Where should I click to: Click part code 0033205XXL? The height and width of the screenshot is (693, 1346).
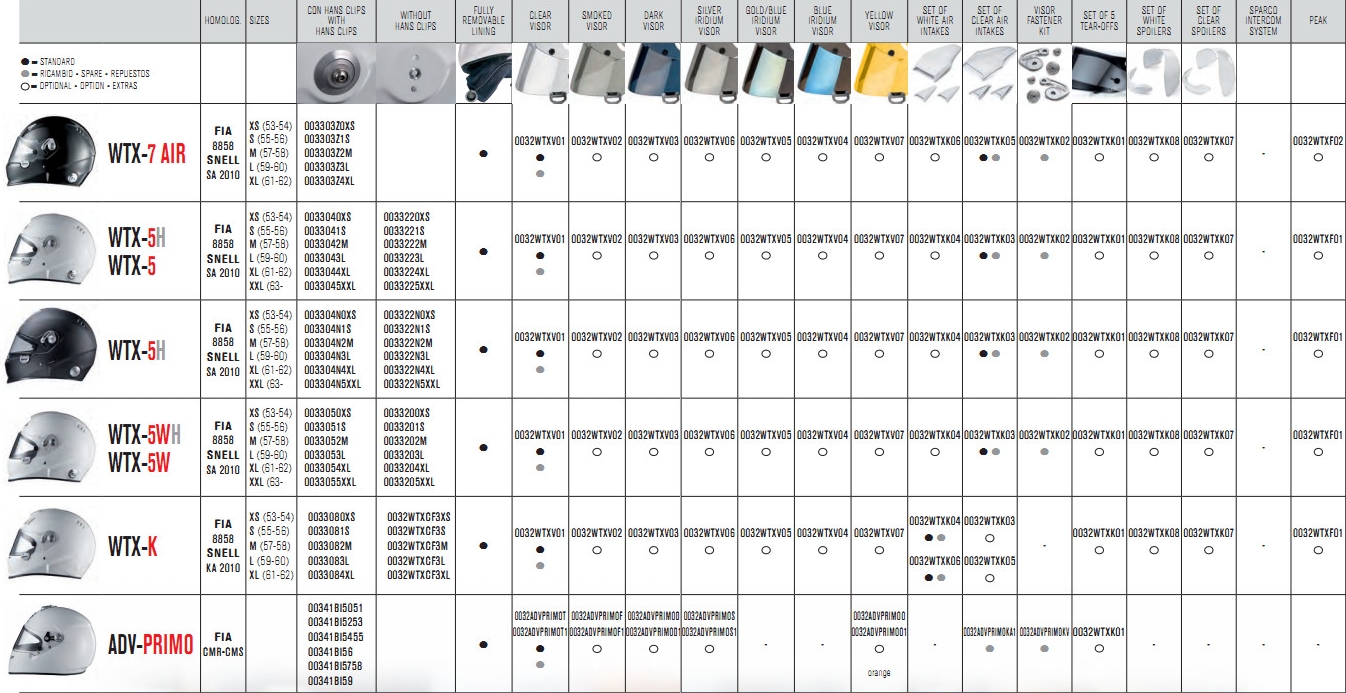(409, 482)
